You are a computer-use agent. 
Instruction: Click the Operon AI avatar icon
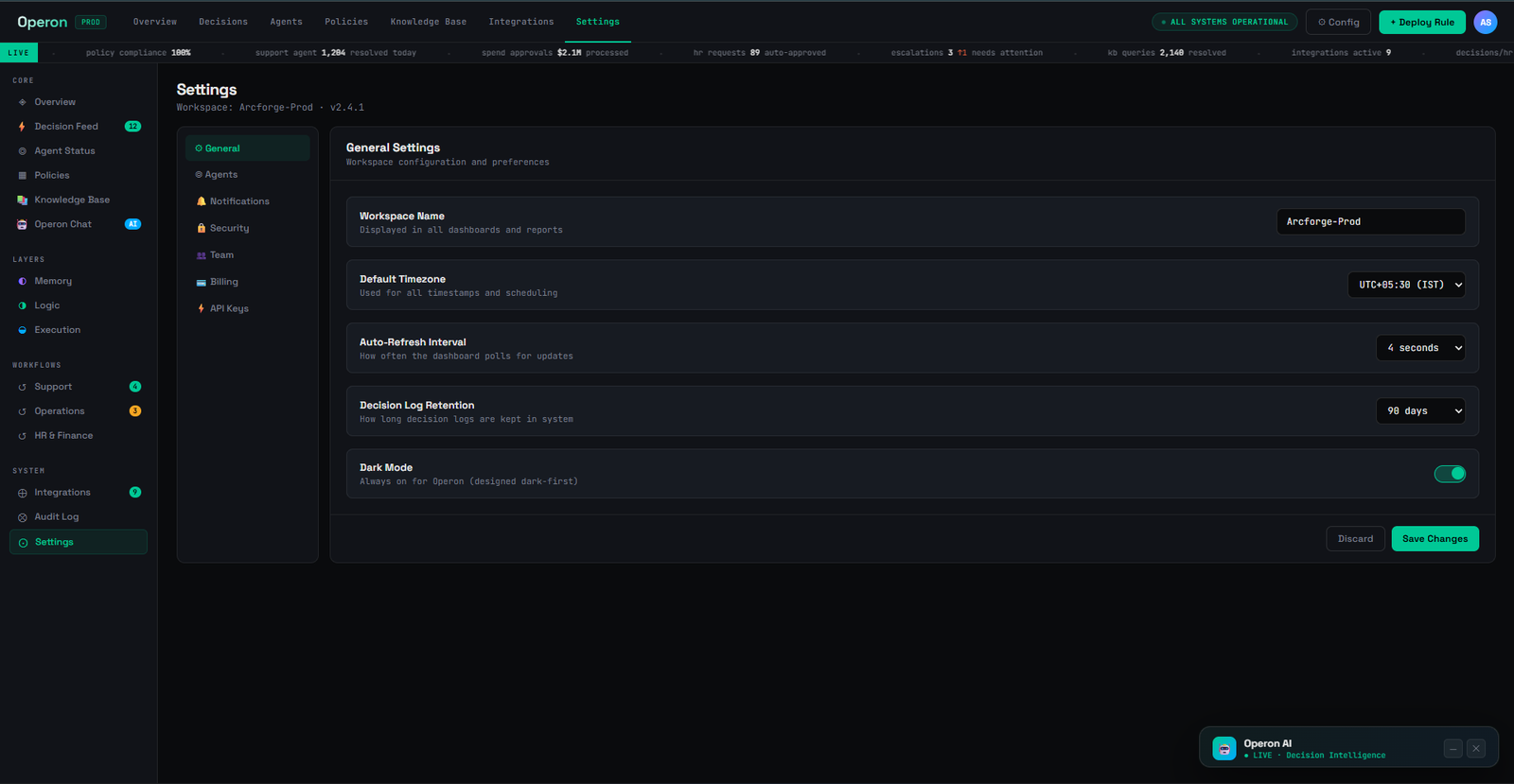1224,748
